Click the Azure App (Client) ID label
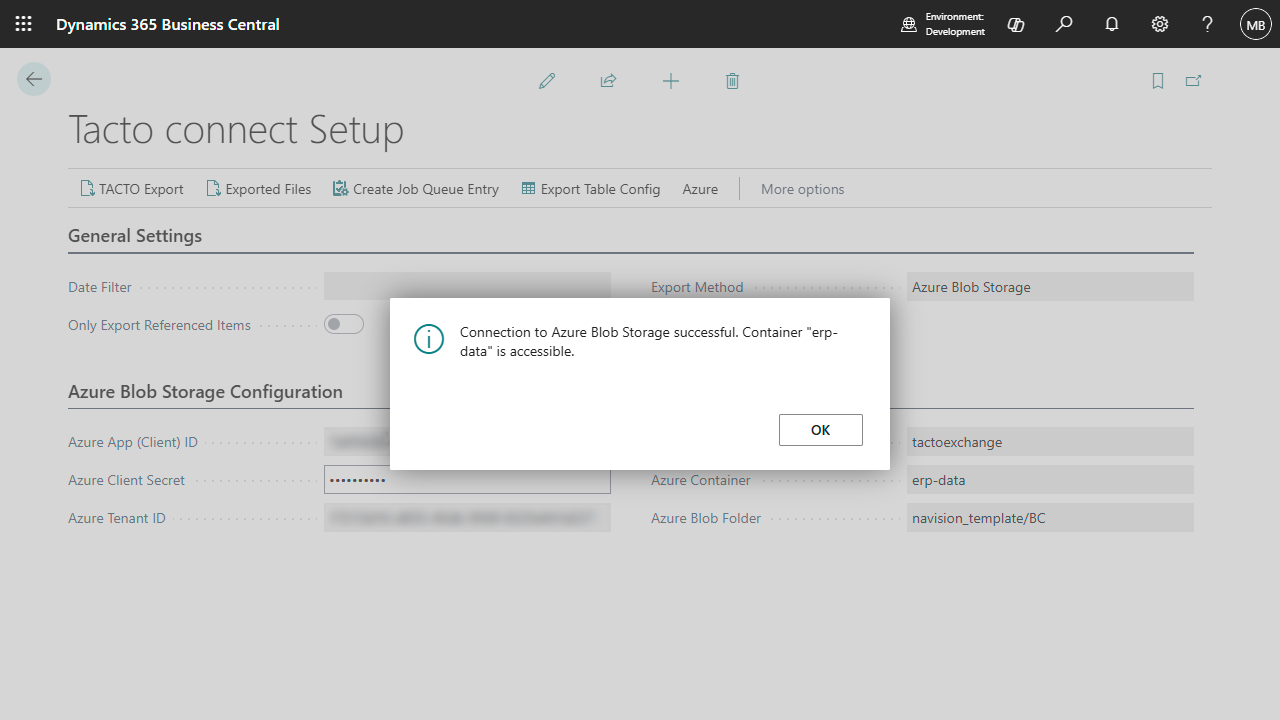The height and width of the screenshot is (720, 1280). coord(133,442)
